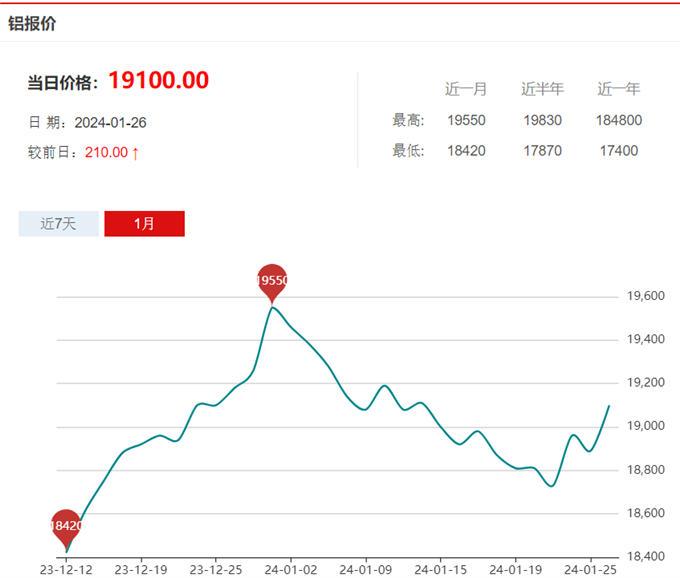Click the 23-12-12 x-axis label
This screenshot has height=578, width=680.
(66, 570)
